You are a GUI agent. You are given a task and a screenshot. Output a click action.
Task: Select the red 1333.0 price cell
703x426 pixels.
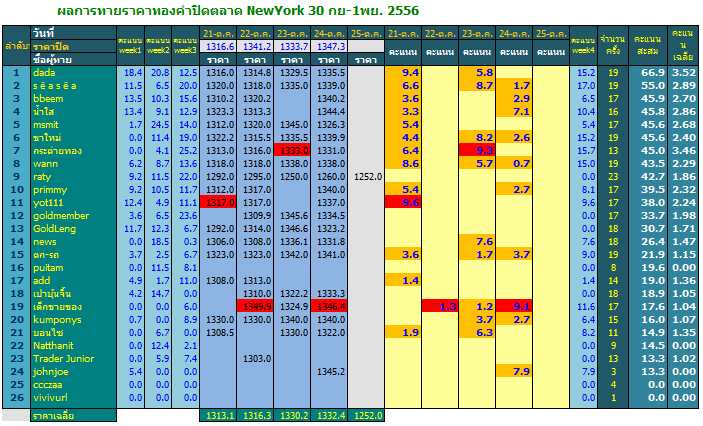pos(292,151)
